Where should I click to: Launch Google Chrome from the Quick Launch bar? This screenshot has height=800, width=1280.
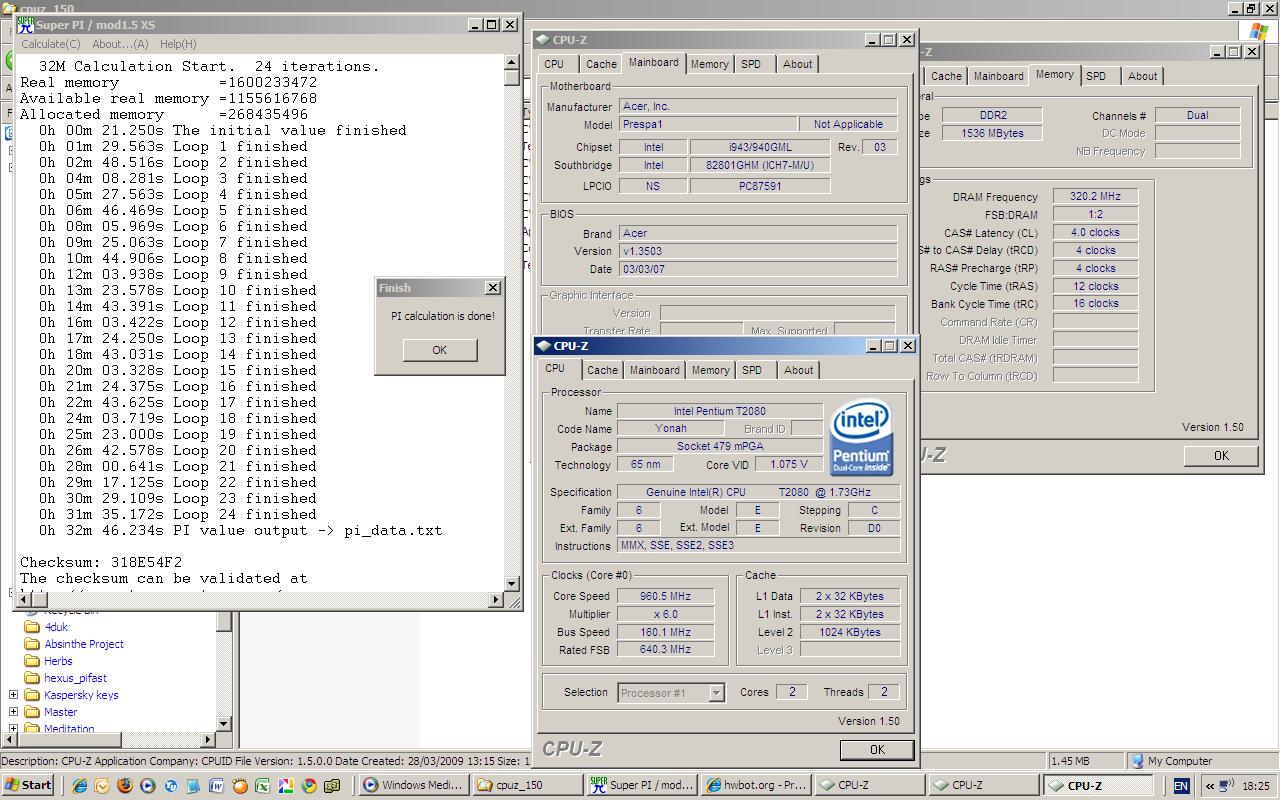pos(309,785)
